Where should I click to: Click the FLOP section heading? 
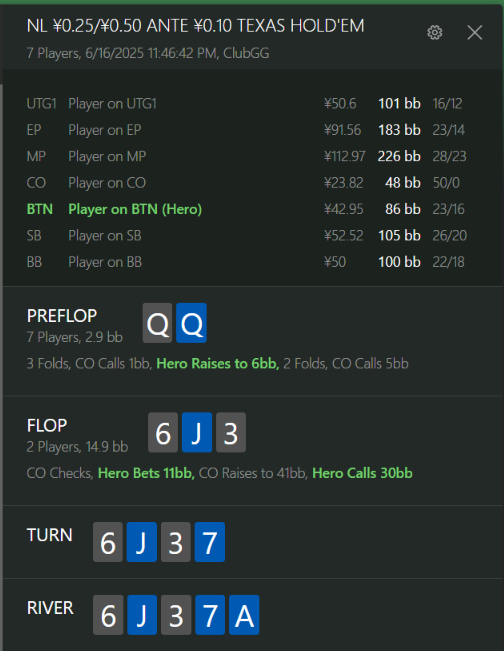pyautogui.click(x=47, y=426)
